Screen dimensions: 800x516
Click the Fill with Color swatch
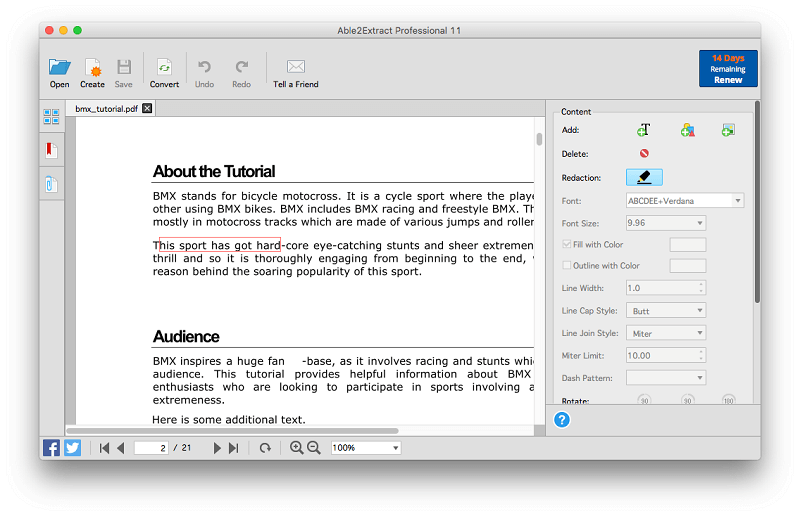688,245
